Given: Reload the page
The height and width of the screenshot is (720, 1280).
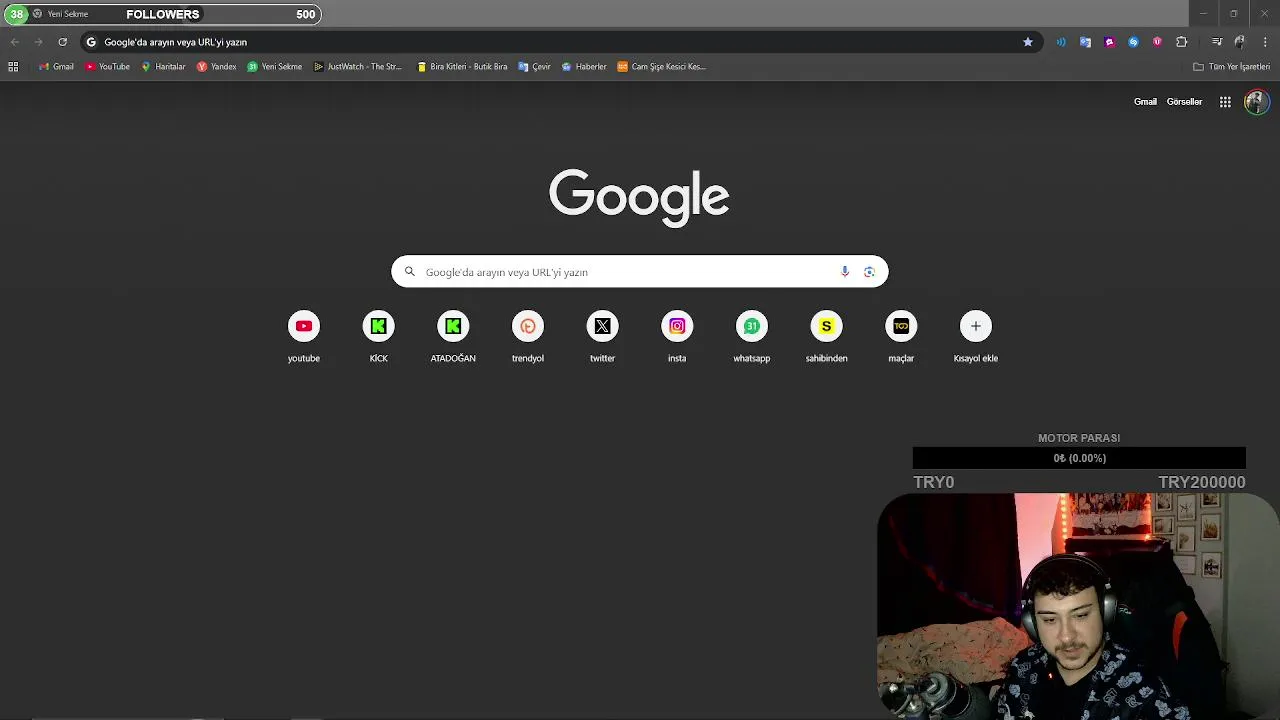Looking at the screenshot, I should click(x=62, y=42).
